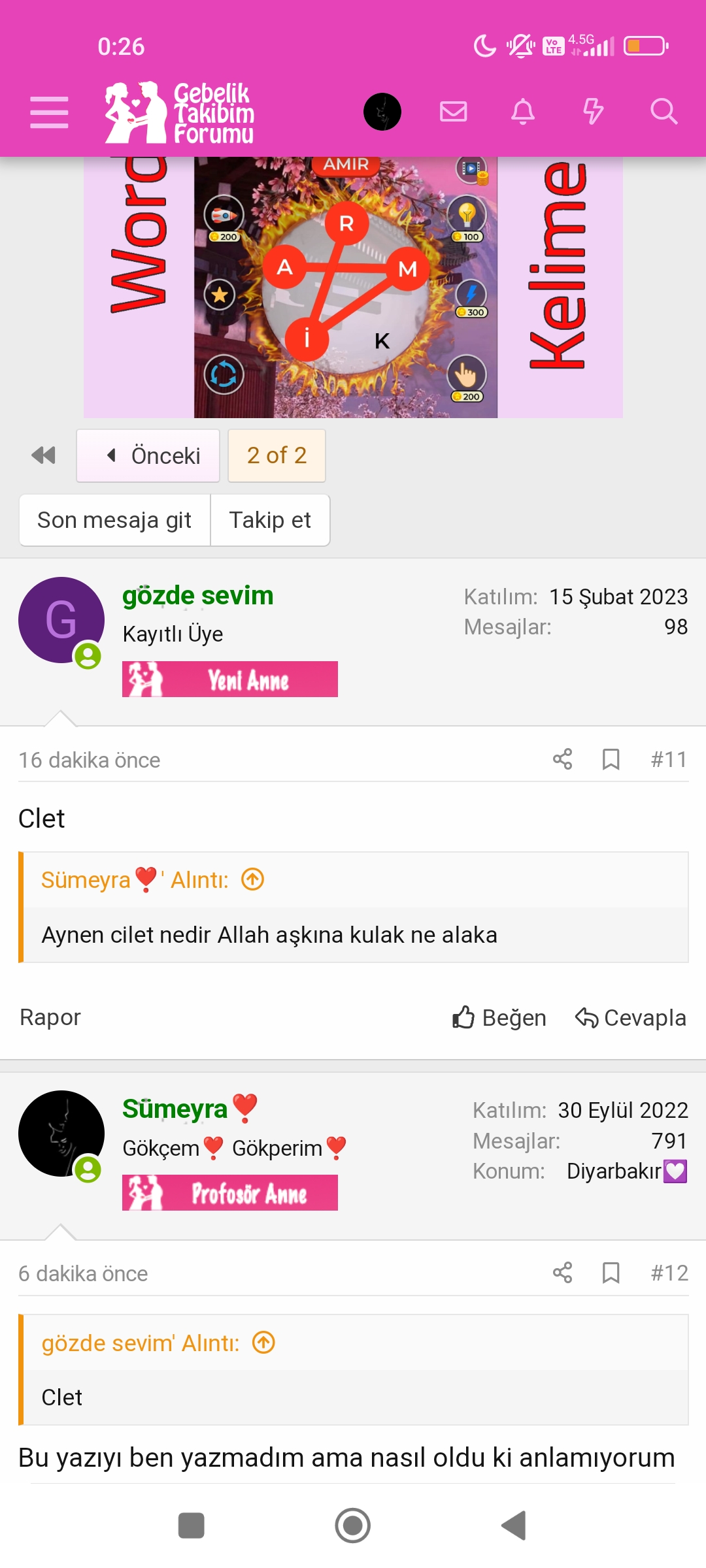Image resolution: width=706 pixels, height=1568 pixels.
Task: Go to previous page with Önceki
Action: (148, 455)
